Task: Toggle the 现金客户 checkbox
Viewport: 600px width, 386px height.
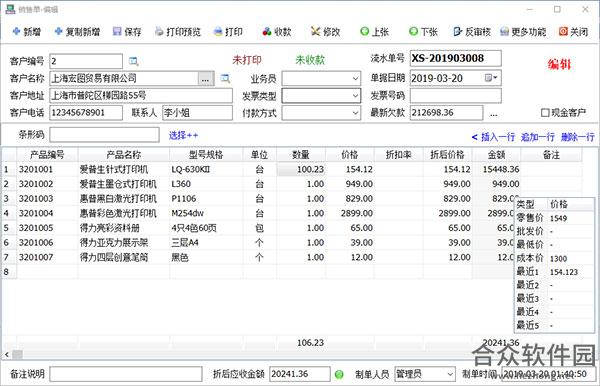Action: pyautogui.click(x=545, y=112)
